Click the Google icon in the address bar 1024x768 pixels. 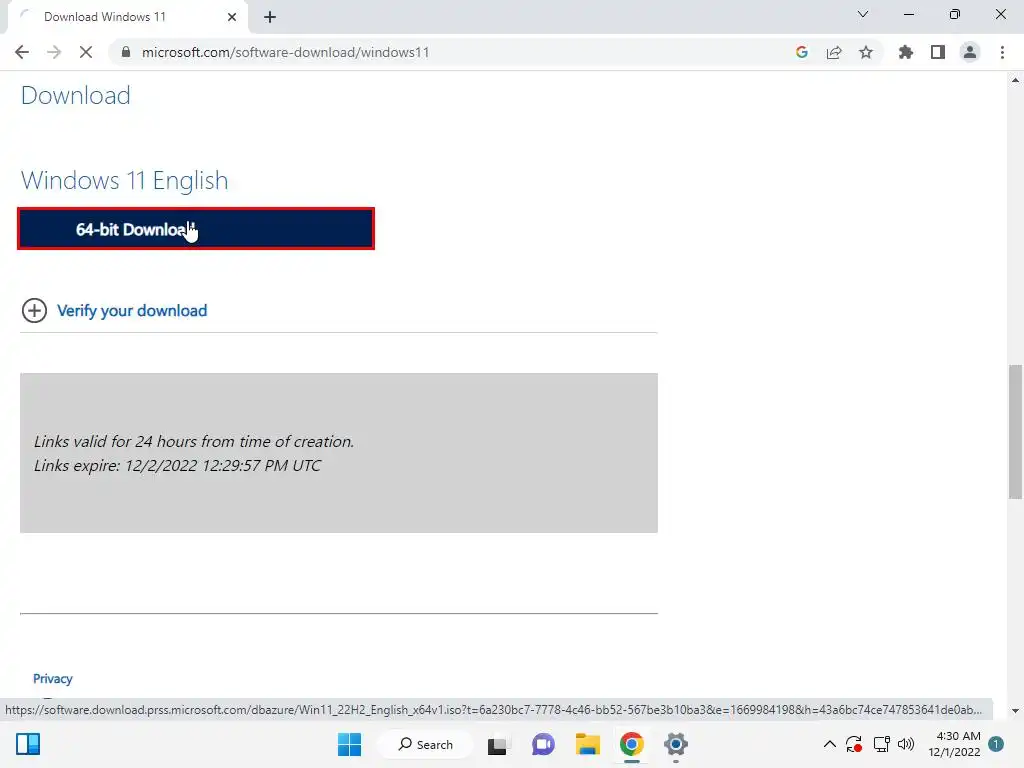tap(801, 52)
